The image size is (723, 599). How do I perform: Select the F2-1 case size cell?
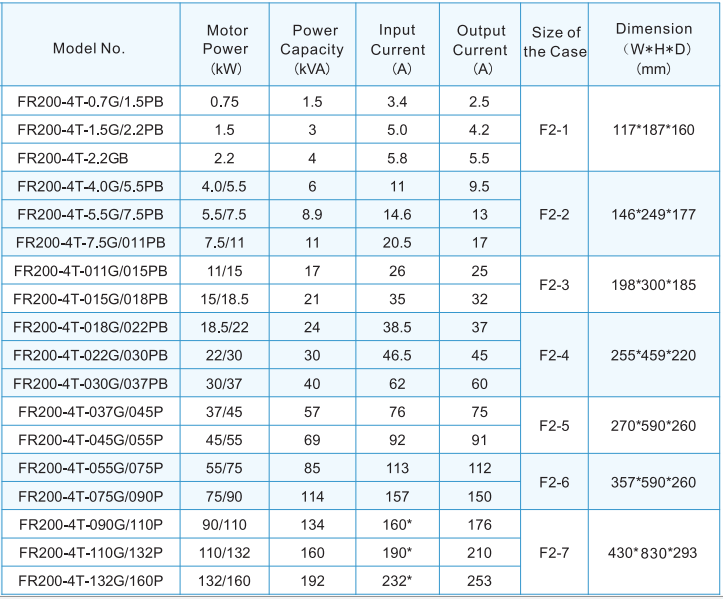[x=554, y=130]
